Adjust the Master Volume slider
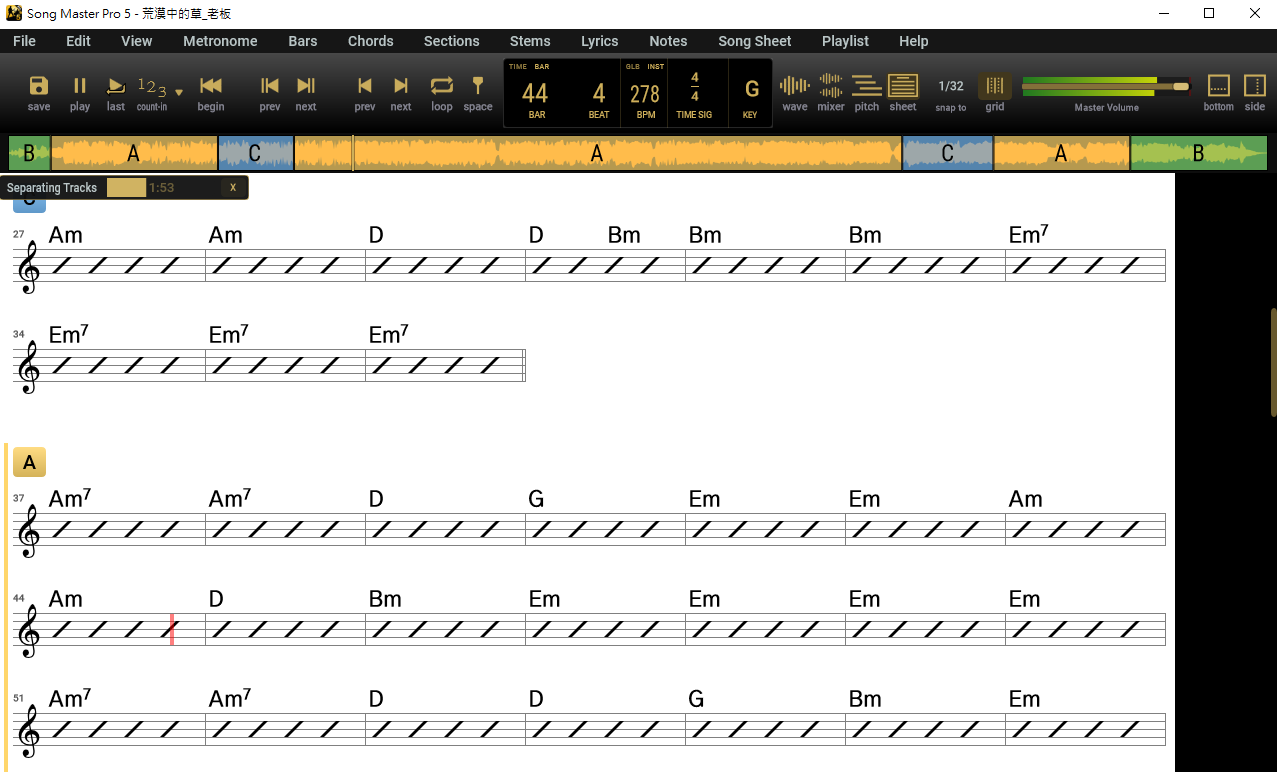The width and height of the screenshot is (1277, 772). click(x=1106, y=86)
